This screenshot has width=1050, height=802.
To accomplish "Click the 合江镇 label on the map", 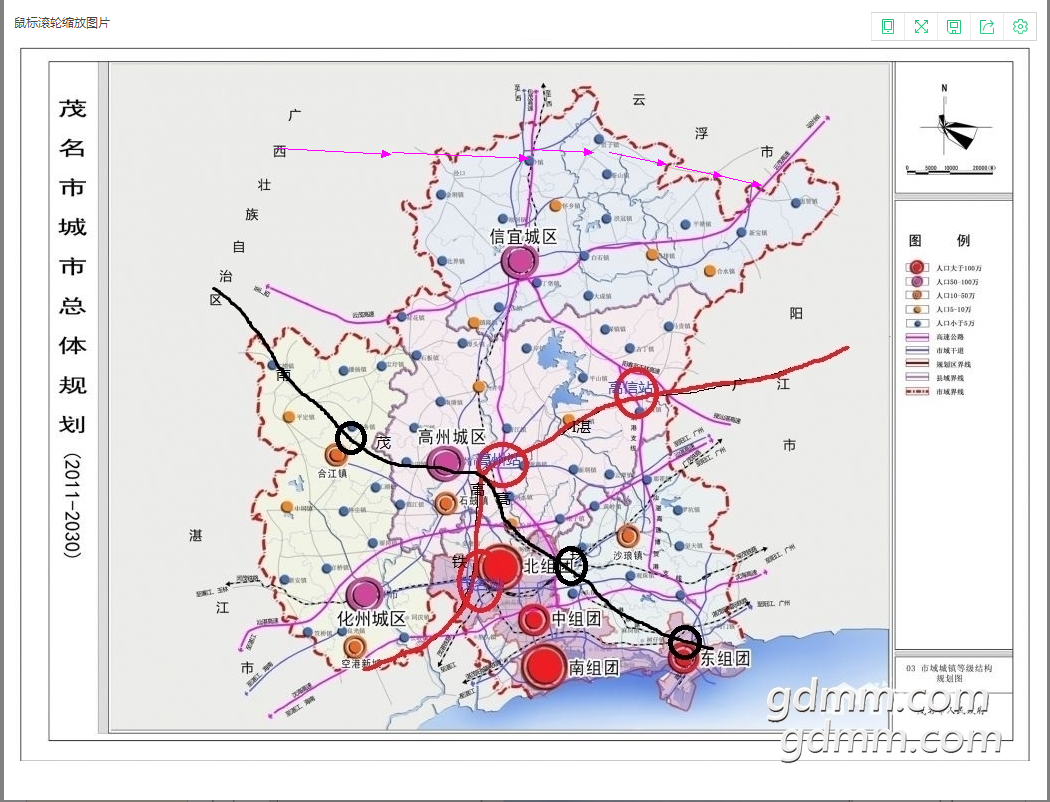I will (332, 473).
